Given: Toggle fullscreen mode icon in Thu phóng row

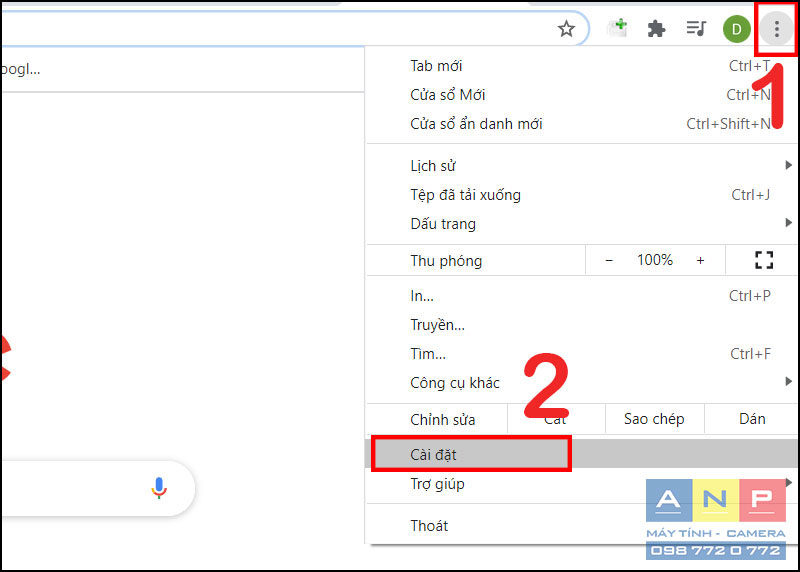Looking at the screenshot, I should click(x=764, y=260).
